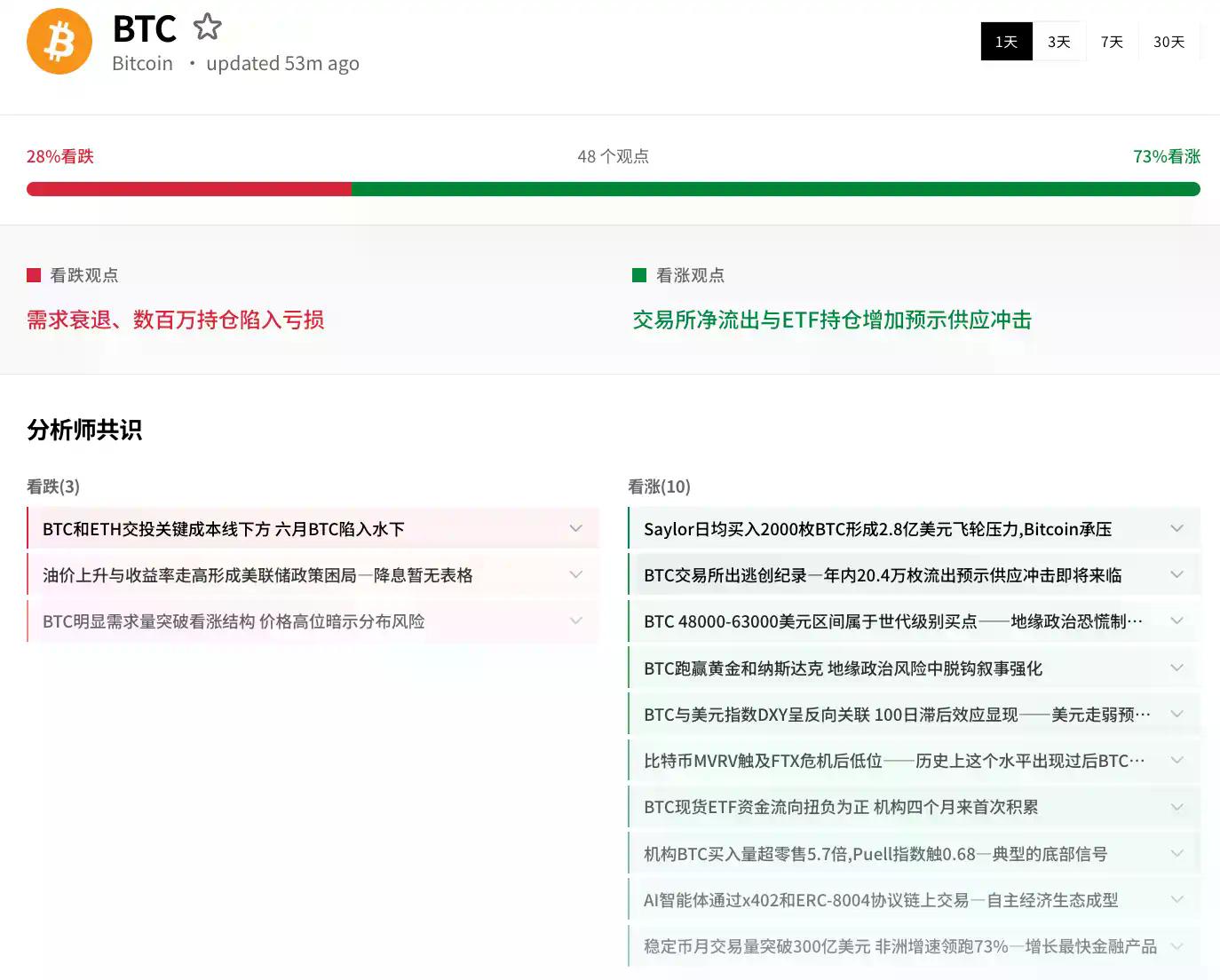Click the 48 个观点 counter text
The width and height of the screenshot is (1220, 980).
(614, 156)
